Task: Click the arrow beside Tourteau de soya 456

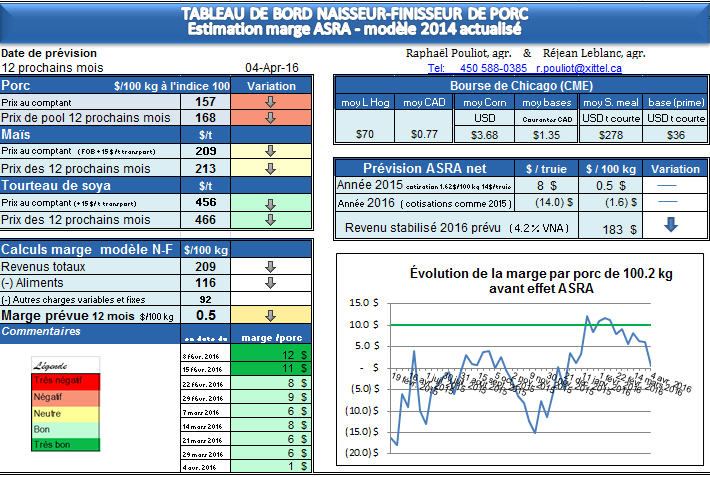Action: tap(269, 204)
